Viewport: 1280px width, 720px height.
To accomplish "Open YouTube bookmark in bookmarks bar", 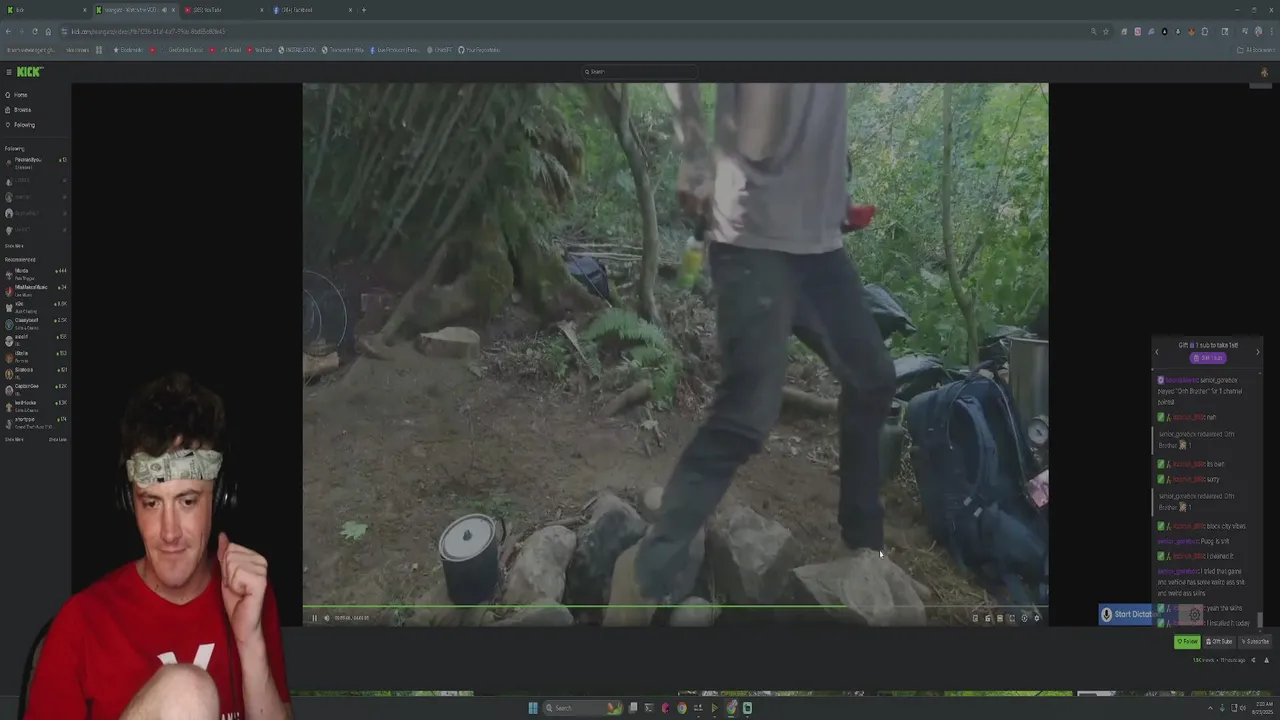I will click(261, 50).
